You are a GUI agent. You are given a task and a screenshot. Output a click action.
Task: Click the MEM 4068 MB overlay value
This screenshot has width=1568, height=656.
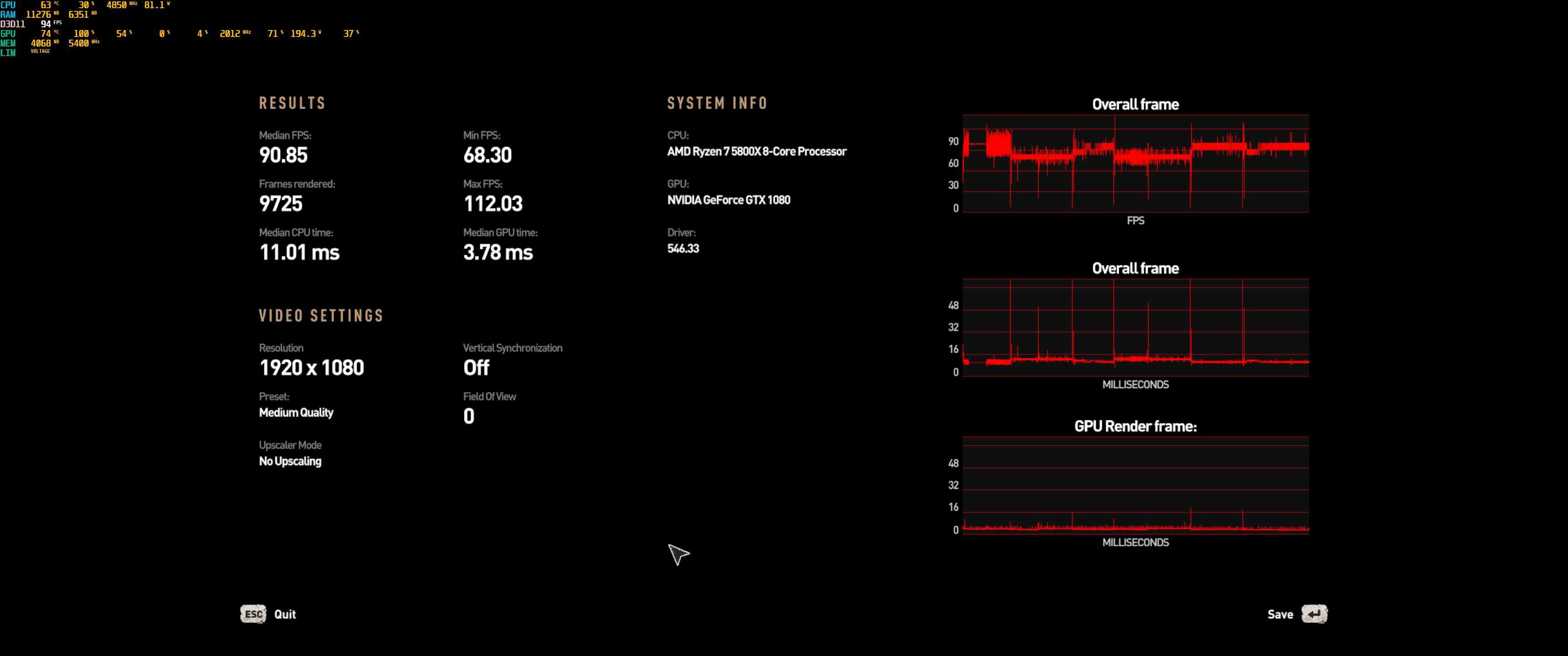(44, 43)
